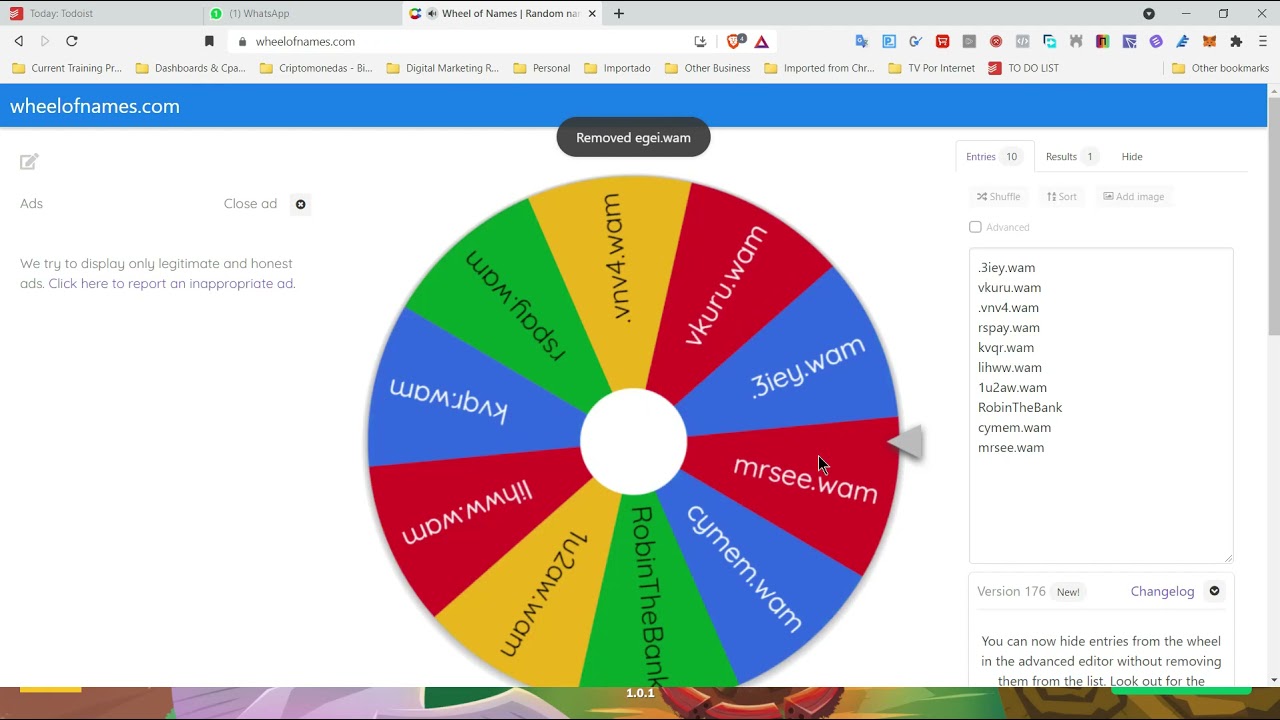This screenshot has width=1280, height=720.
Task: Click the kvqr.wam entry in the list
Action: point(1006,347)
